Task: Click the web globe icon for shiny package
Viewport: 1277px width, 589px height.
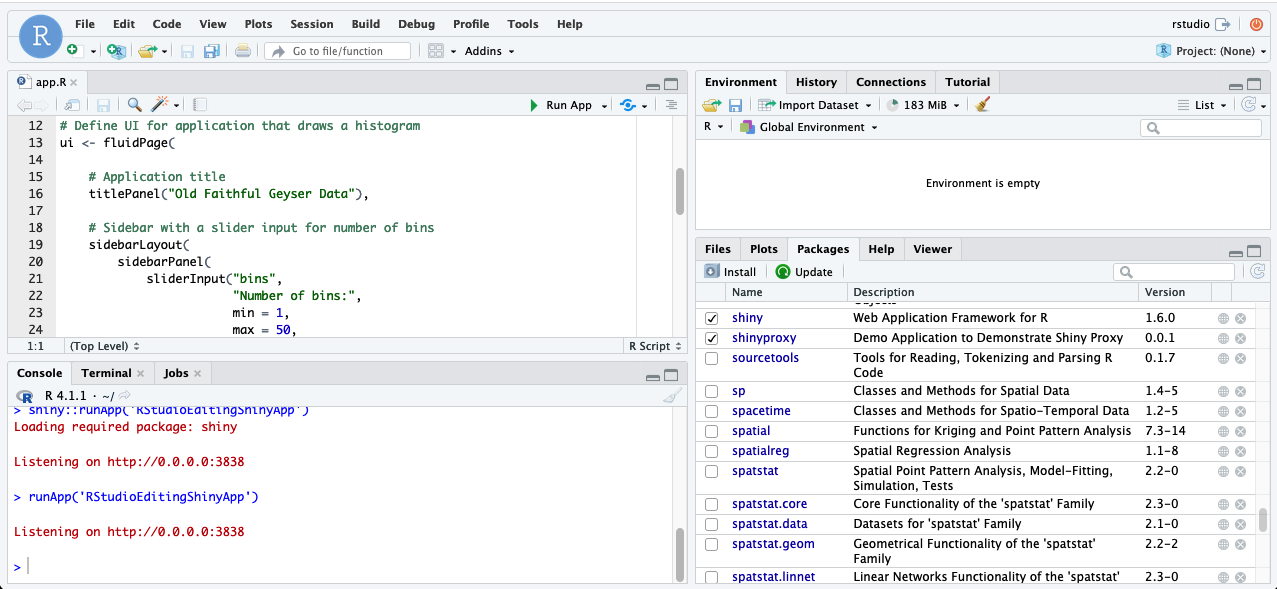Action: (x=1223, y=318)
